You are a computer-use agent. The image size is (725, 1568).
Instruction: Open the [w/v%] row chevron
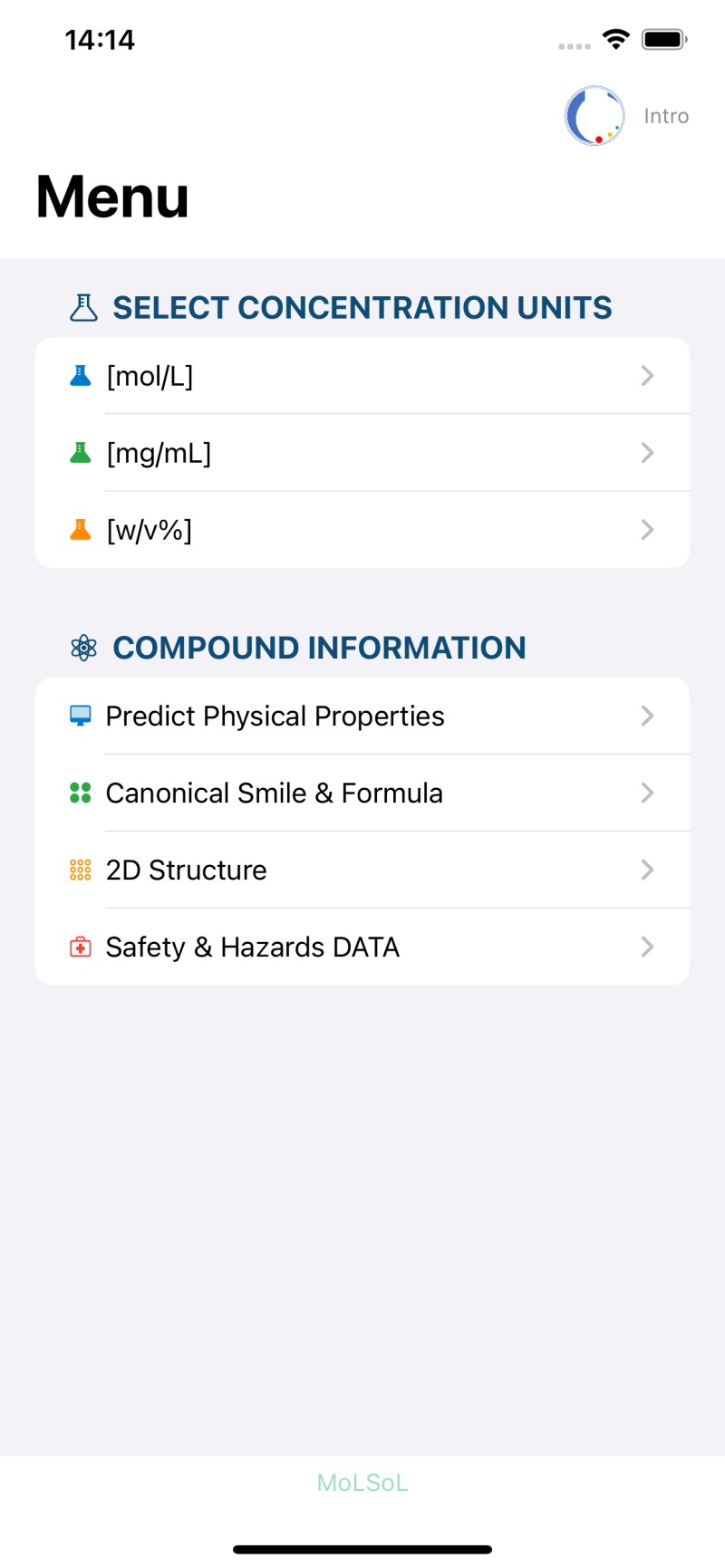(x=647, y=530)
